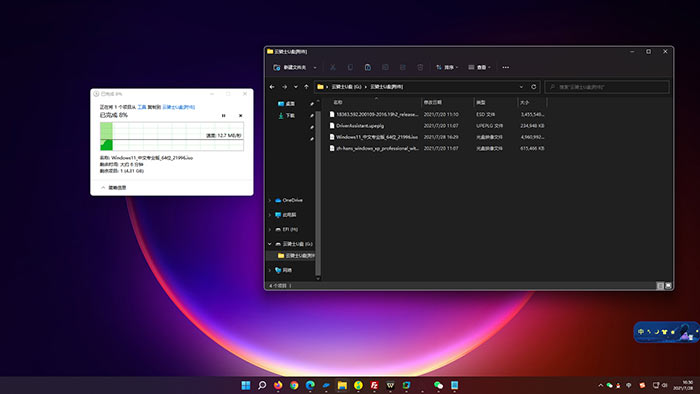Open PyCharm icon in the taskbar

point(406,385)
